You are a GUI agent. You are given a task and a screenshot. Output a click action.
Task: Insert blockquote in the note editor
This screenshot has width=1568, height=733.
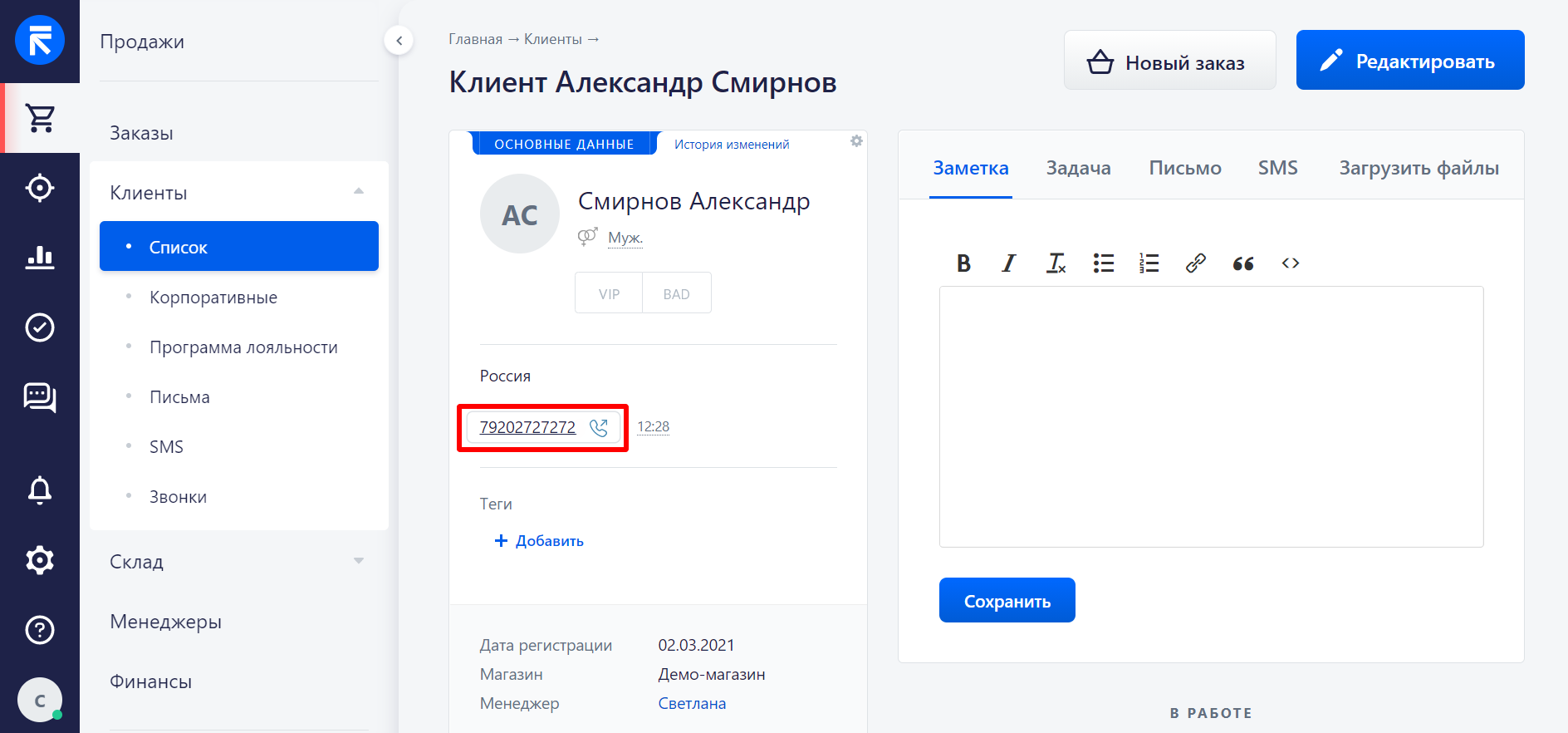(x=1242, y=263)
